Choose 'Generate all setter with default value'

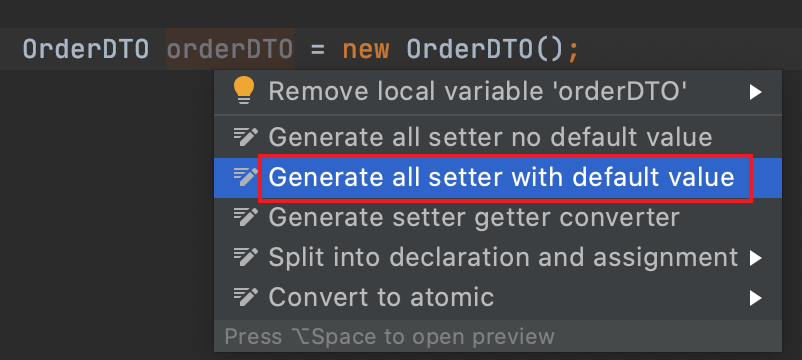click(498, 177)
